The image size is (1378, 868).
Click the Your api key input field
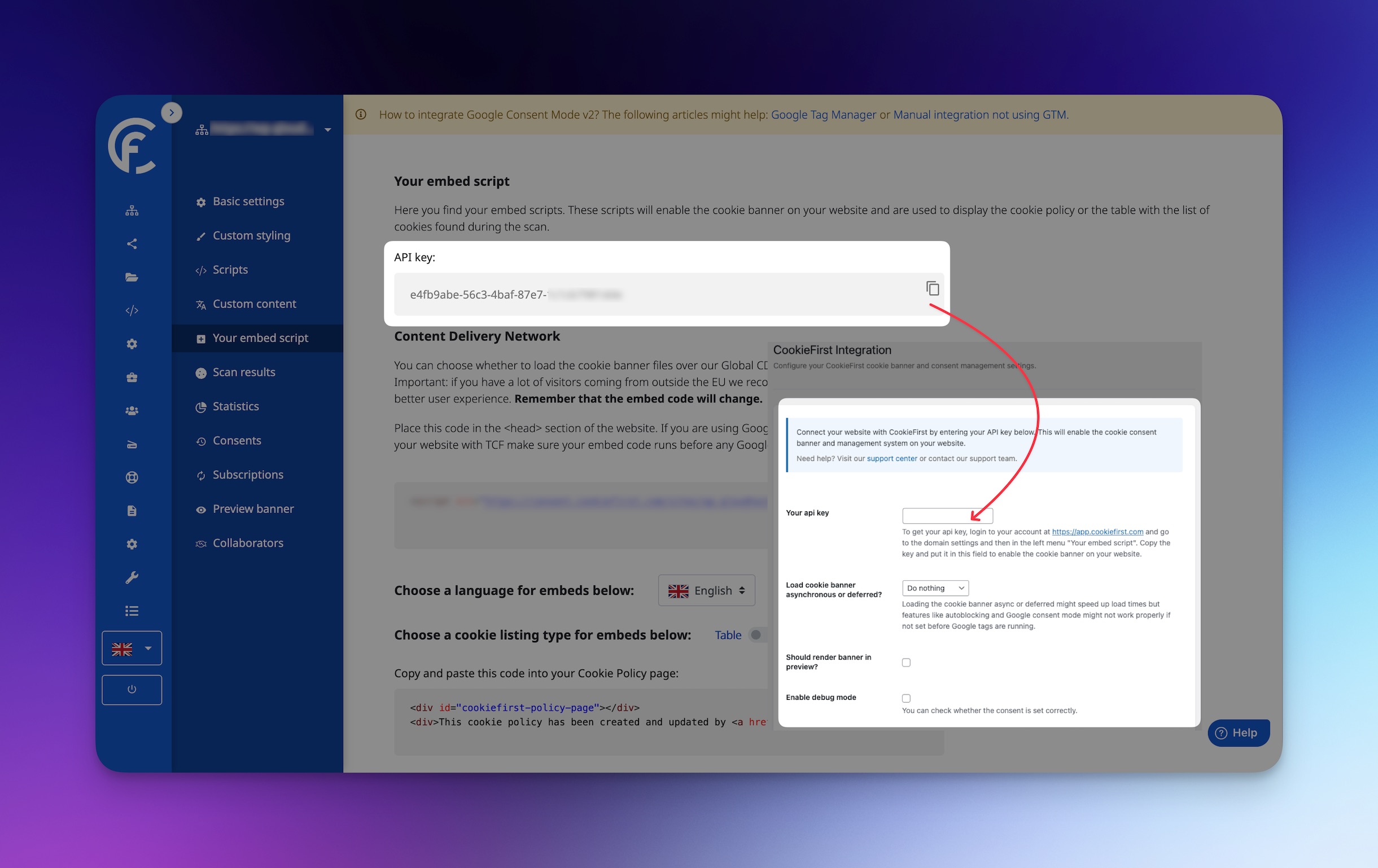pyautogui.click(x=948, y=515)
